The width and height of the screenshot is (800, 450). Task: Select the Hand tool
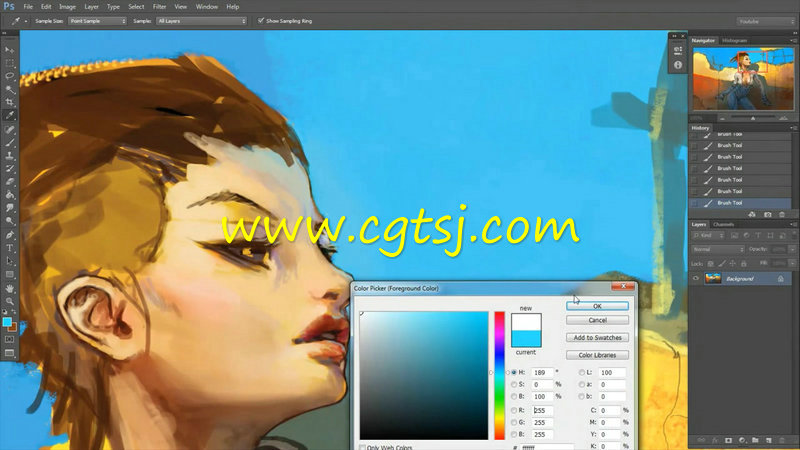9,288
